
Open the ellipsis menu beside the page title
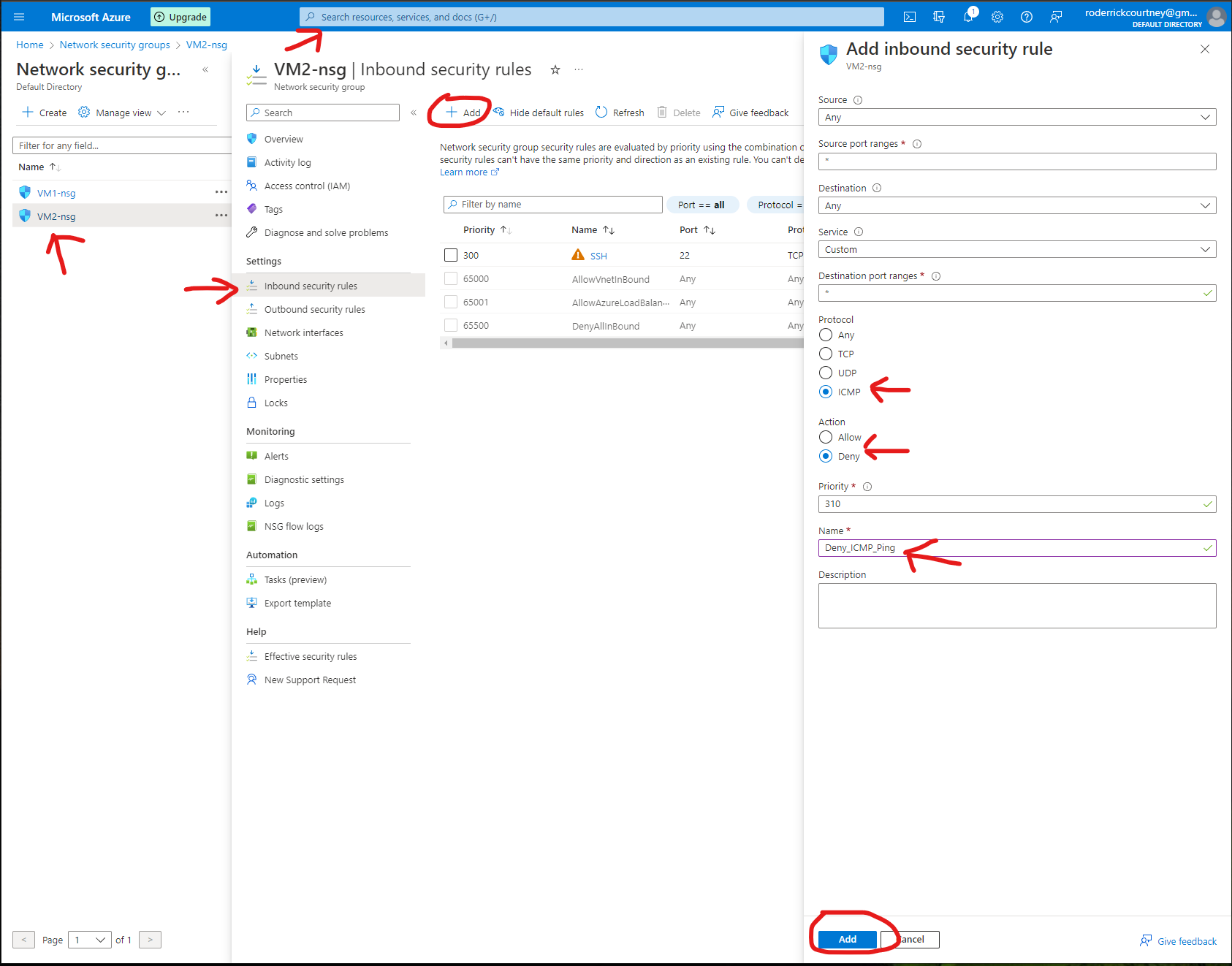coord(579,69)
